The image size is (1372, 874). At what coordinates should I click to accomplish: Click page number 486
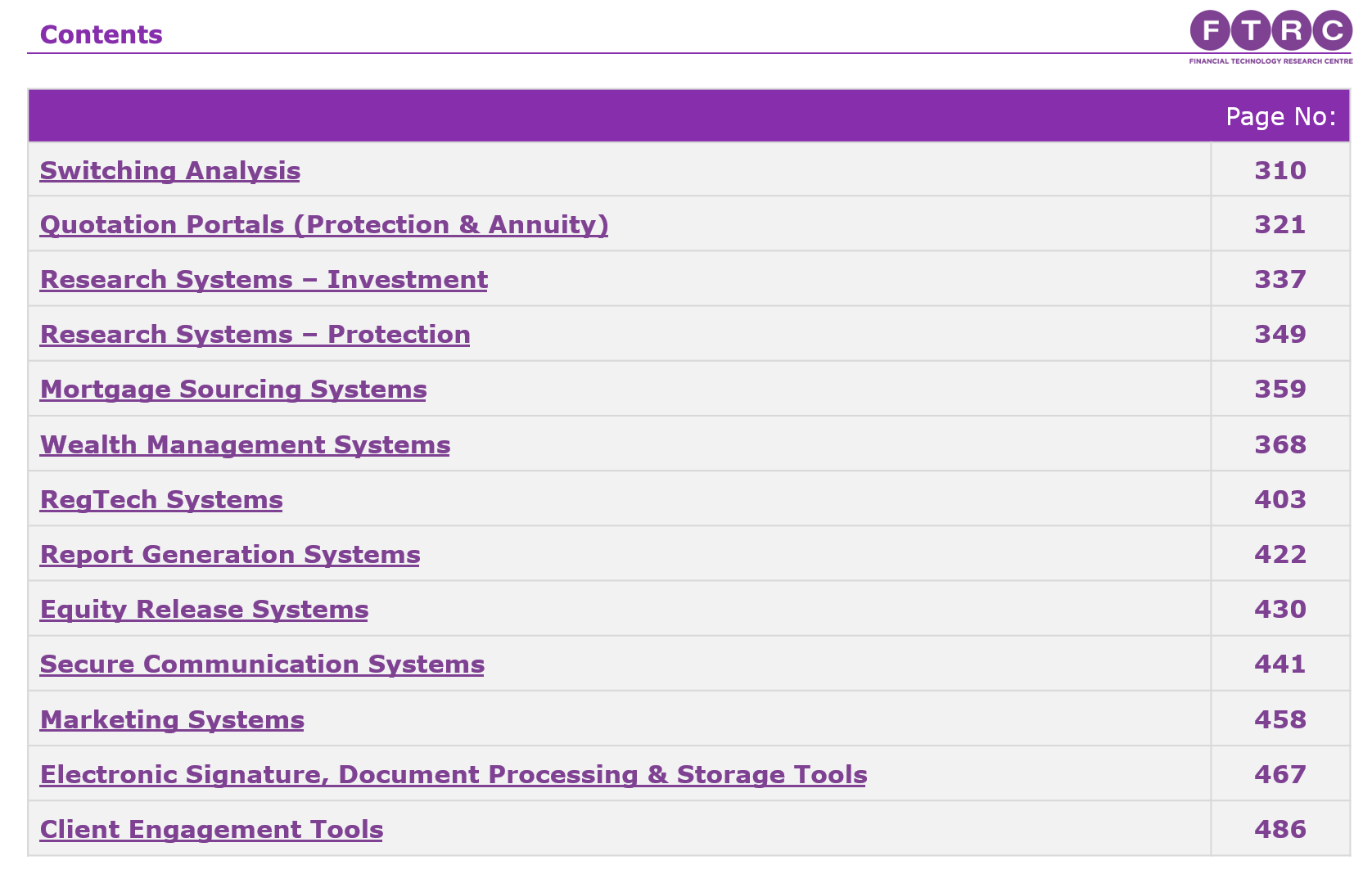point(1280,829)
